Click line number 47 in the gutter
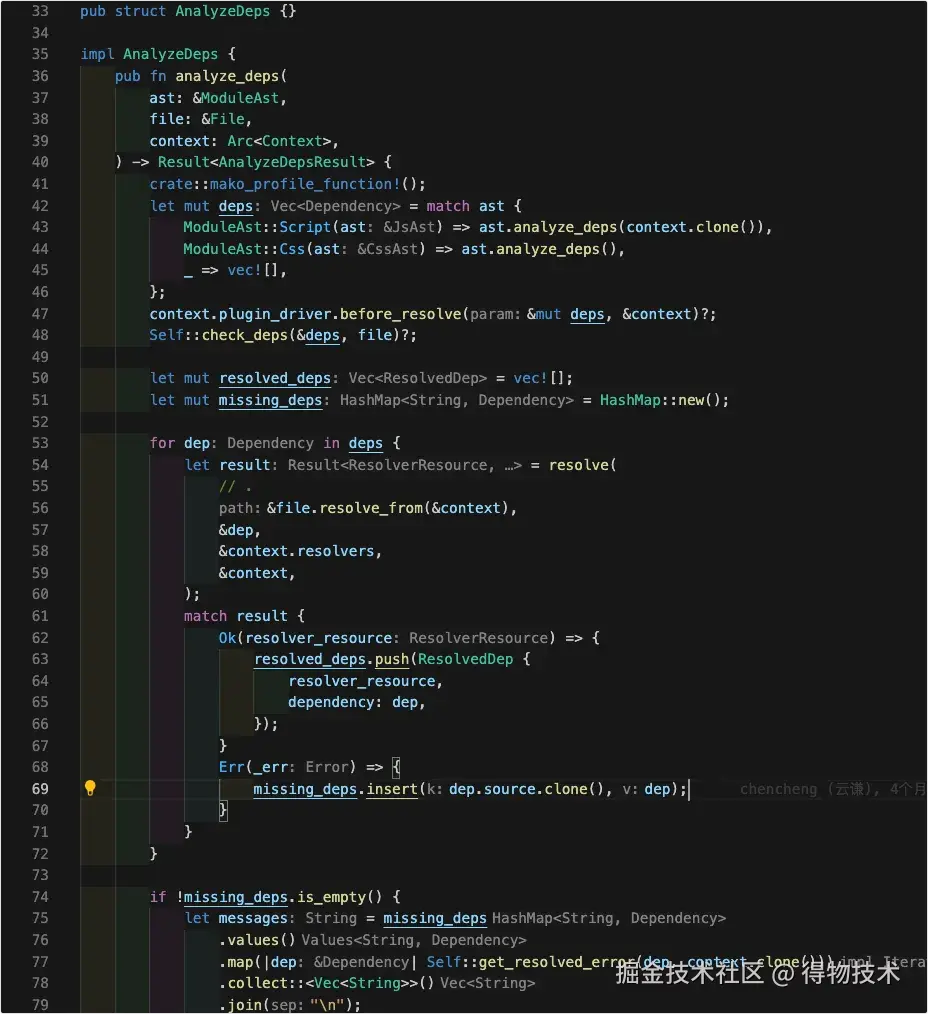 click(40, 314)
